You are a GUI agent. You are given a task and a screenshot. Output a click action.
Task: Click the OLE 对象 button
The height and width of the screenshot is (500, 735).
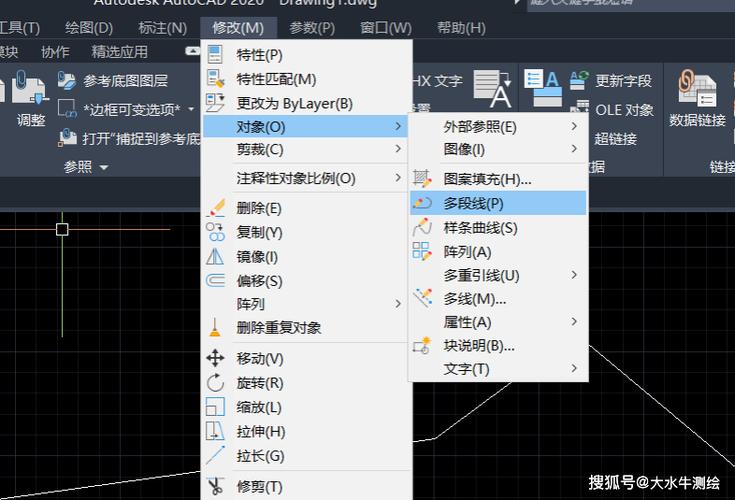[624, 110]
